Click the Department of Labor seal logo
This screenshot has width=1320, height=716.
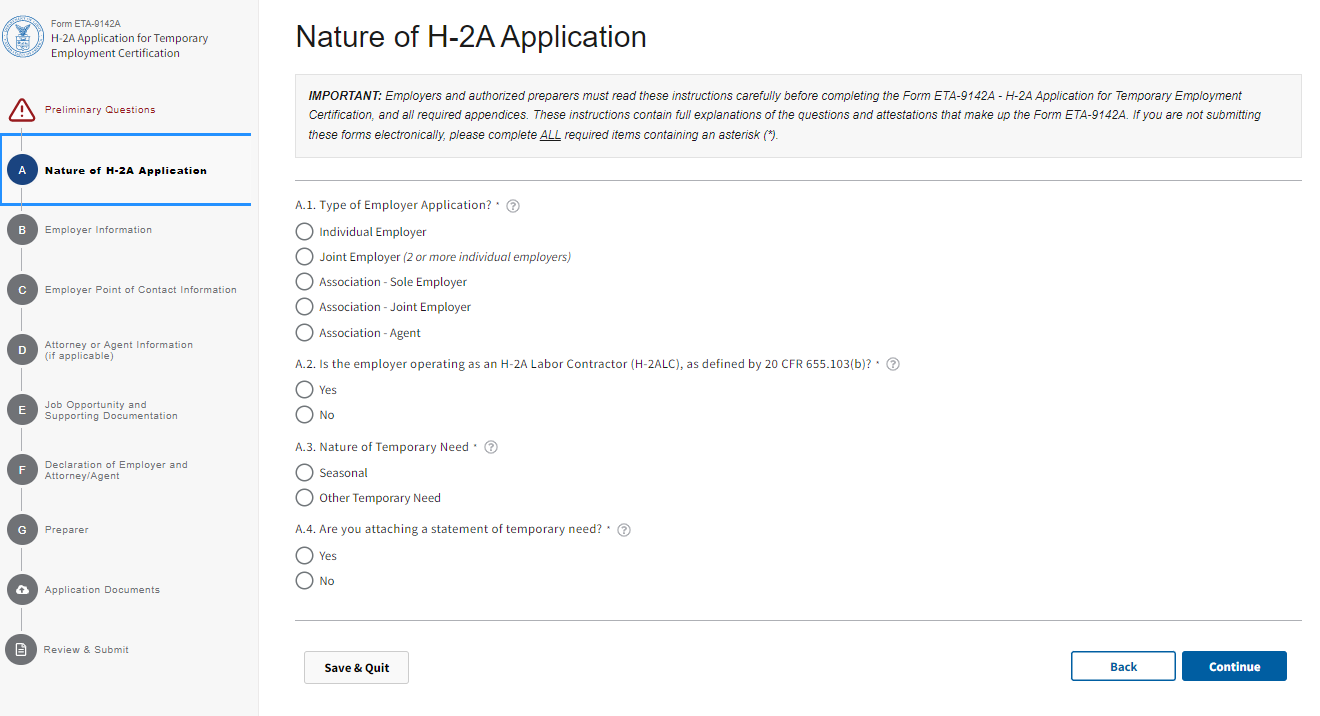[22, 38]
